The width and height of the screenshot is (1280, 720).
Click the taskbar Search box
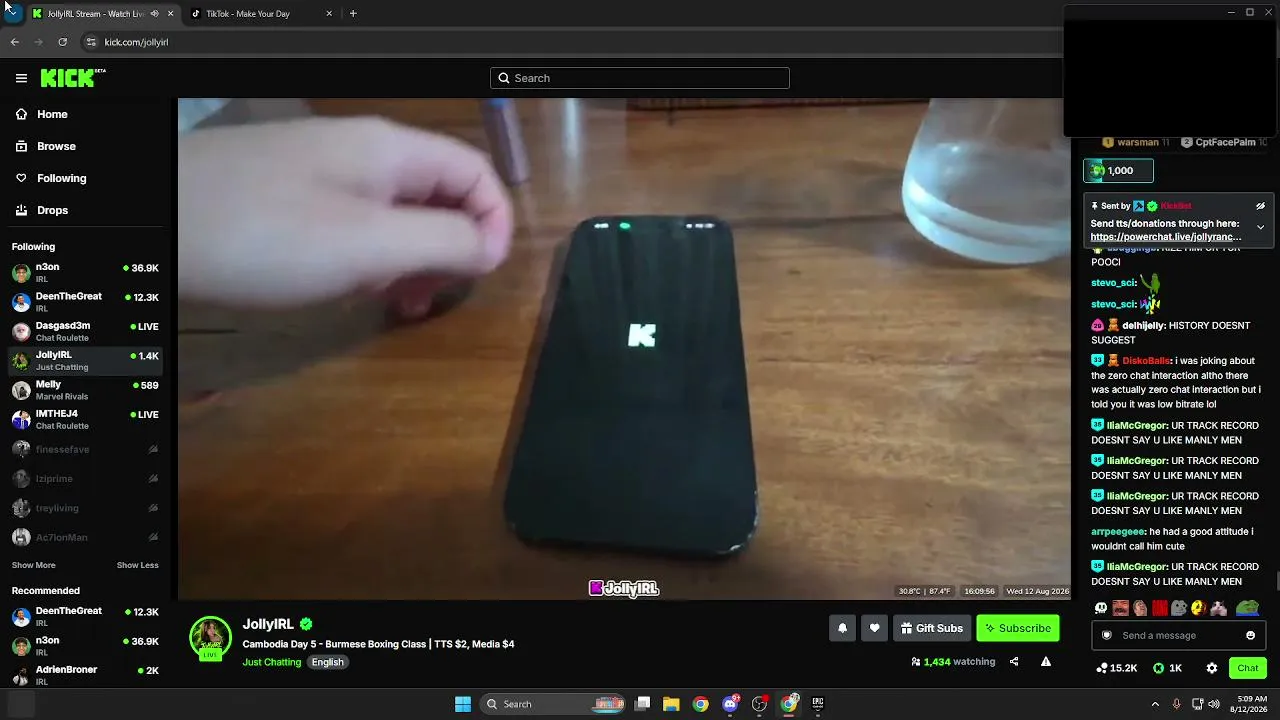click(554, 704)
